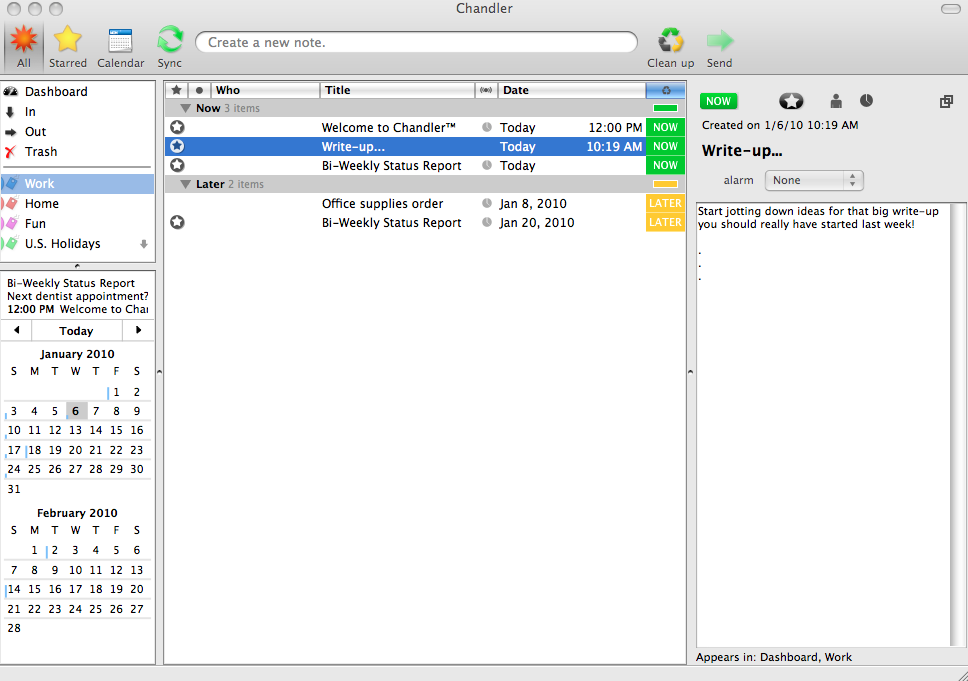
Task: Click the Today button in mini calendar
Action: click(x=77, y=331)
